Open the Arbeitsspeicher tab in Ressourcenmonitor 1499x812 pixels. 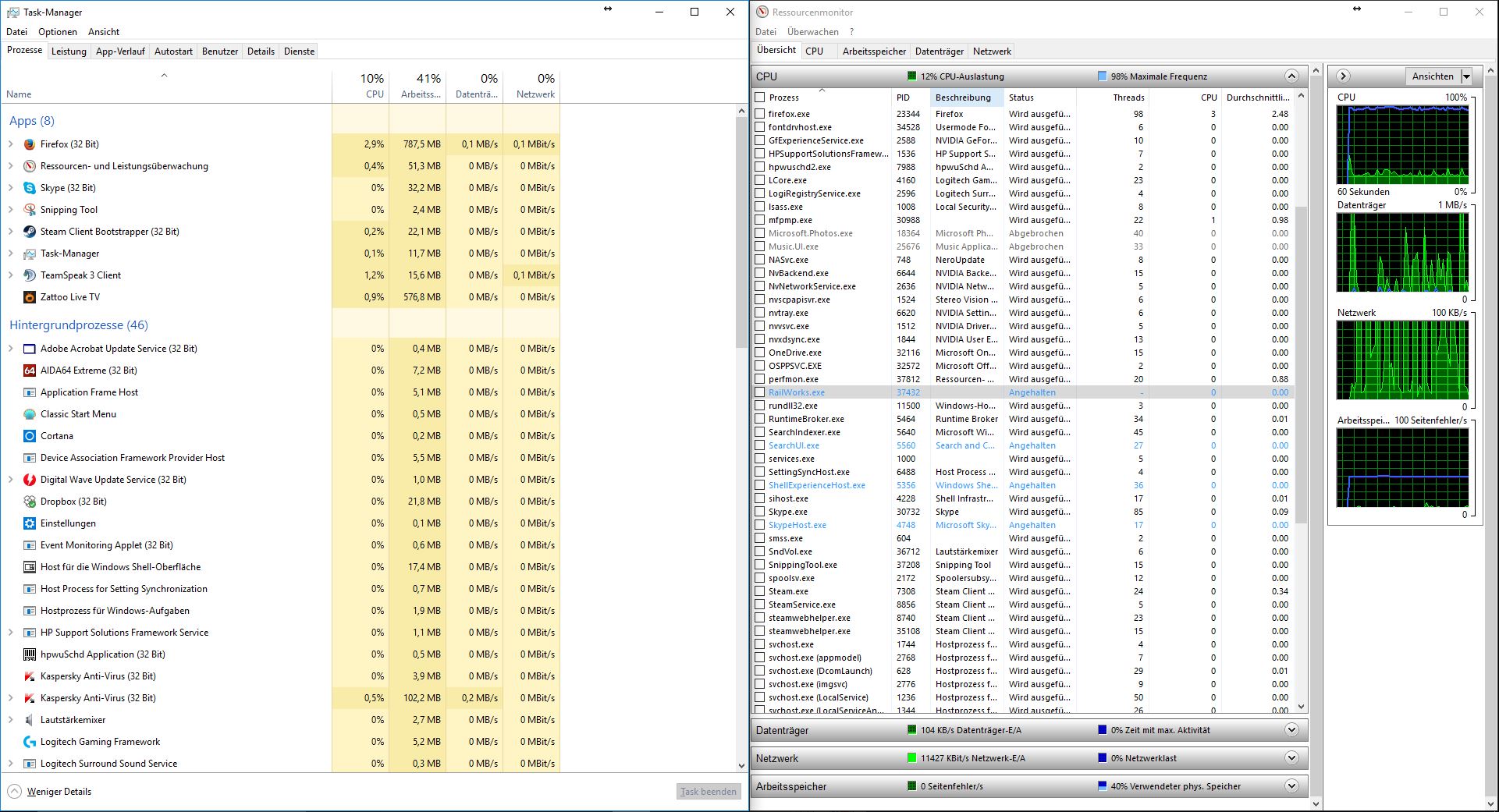point(874,51)
